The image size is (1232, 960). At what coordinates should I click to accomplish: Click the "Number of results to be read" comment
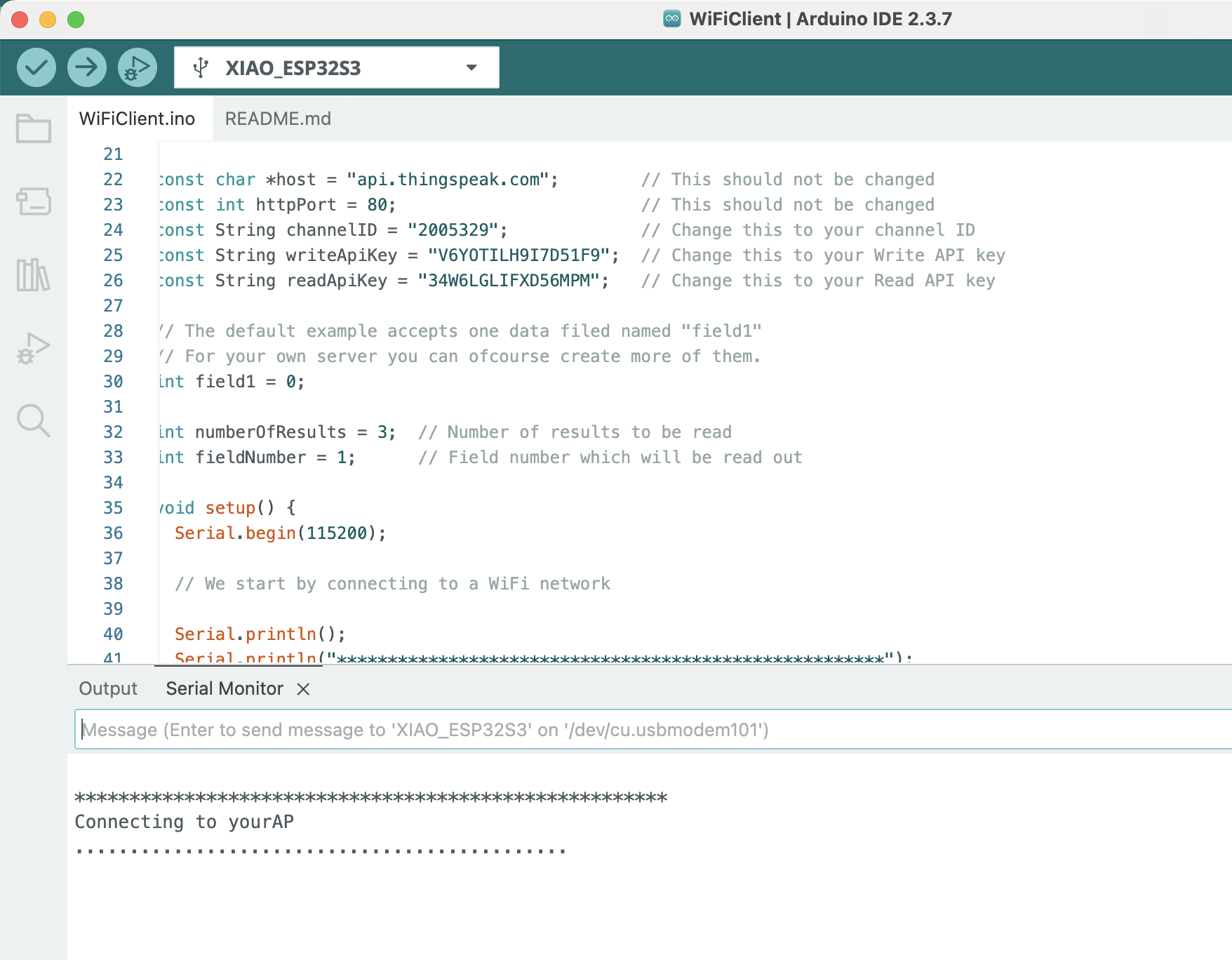point(575,432)
